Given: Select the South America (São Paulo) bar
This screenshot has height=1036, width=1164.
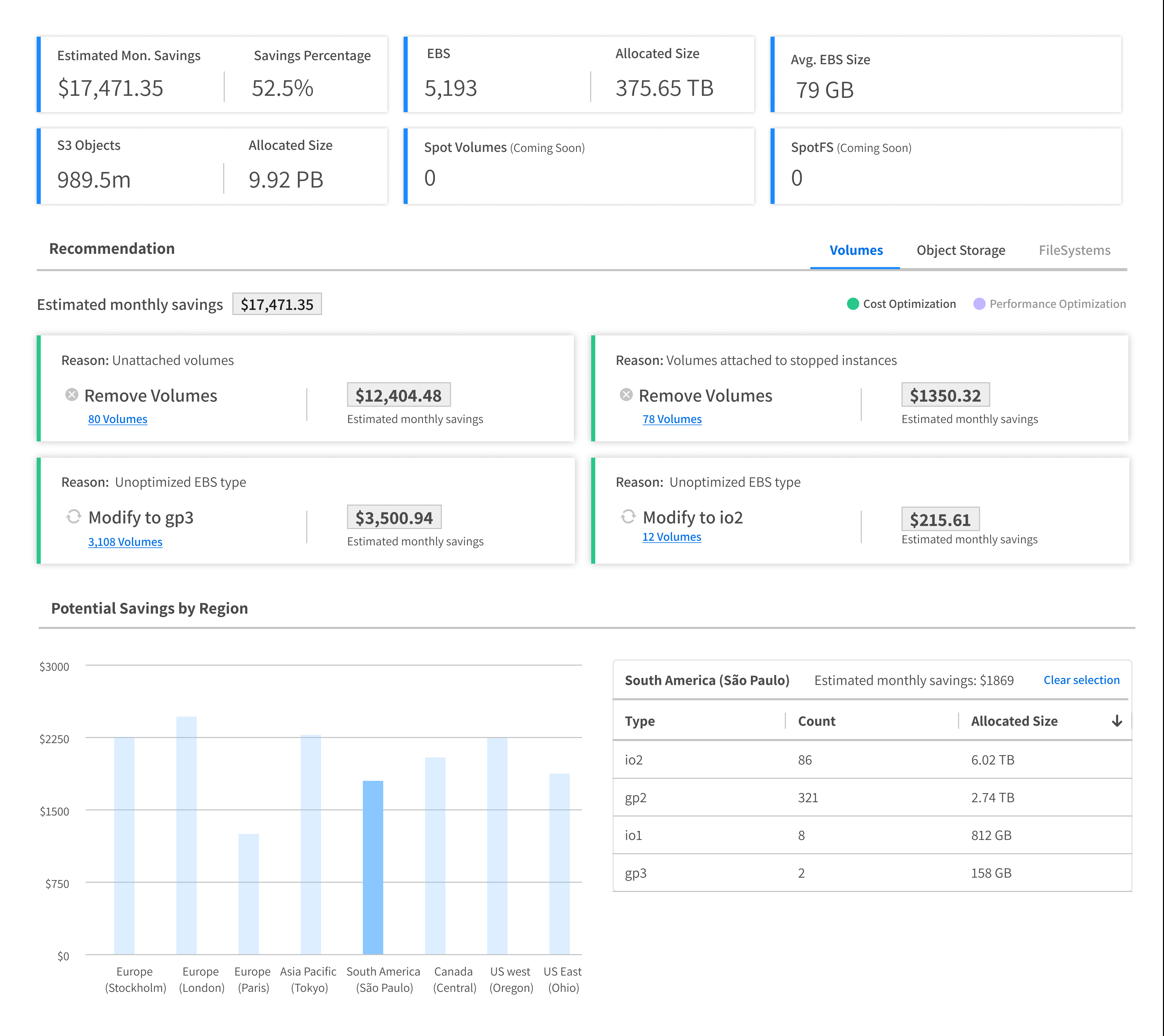Looking at the screenshot, I should click(x=373, y=867).
